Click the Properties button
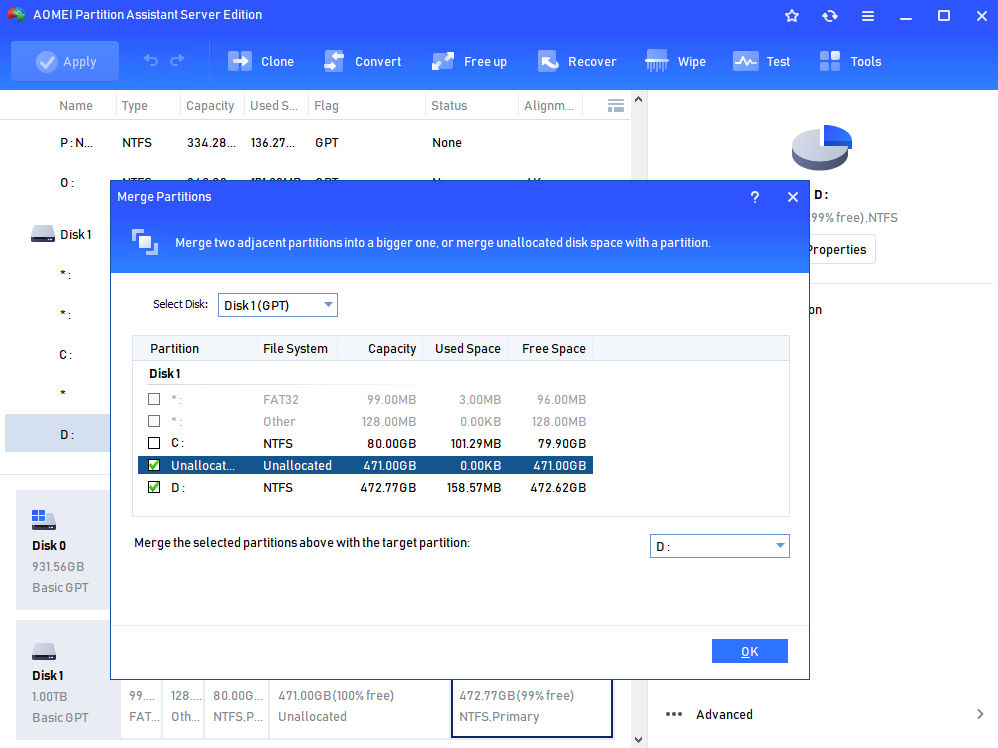The image size is (998, 748). click(x=841, y=250)
